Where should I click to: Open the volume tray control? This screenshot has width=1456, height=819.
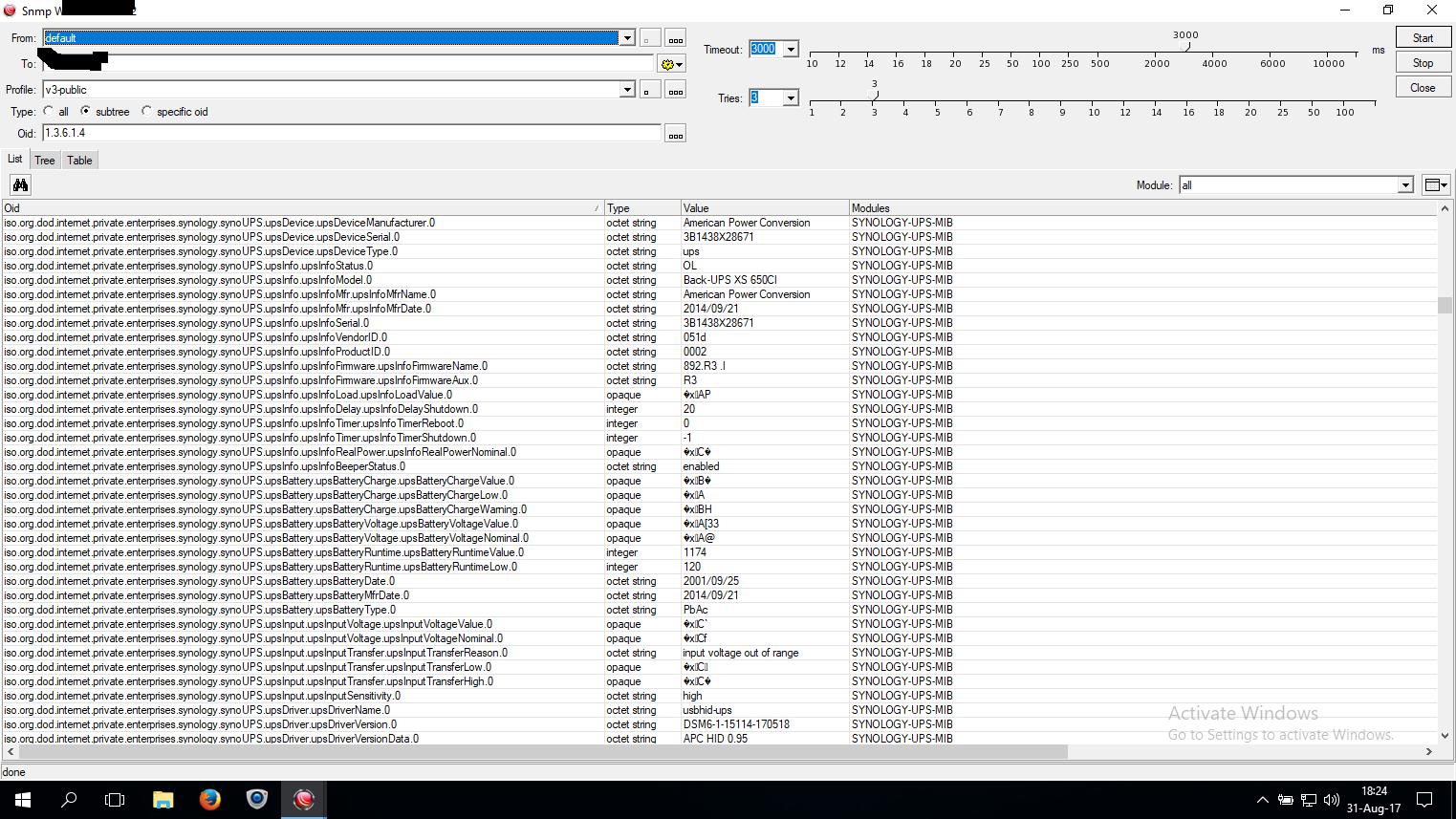point(1332,800)
